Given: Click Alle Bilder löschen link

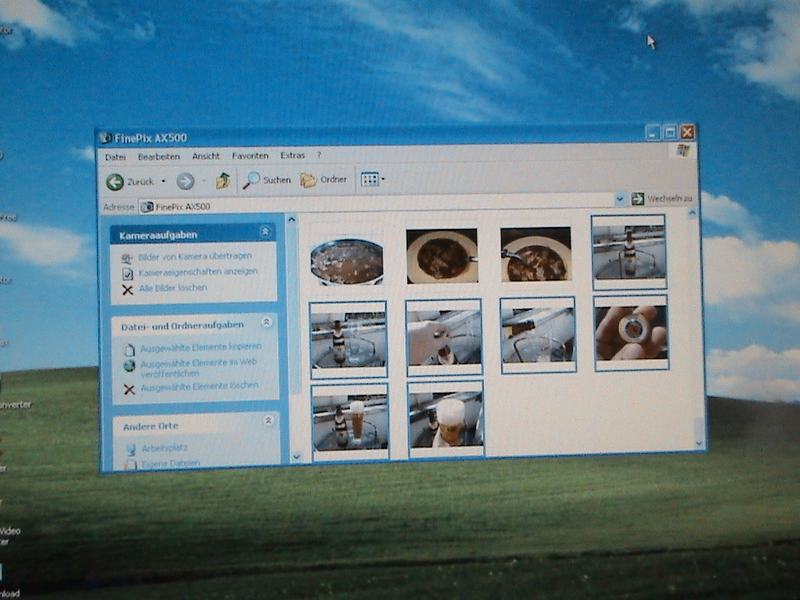Looking at the screenshot, I should click(x=173, y=288).
